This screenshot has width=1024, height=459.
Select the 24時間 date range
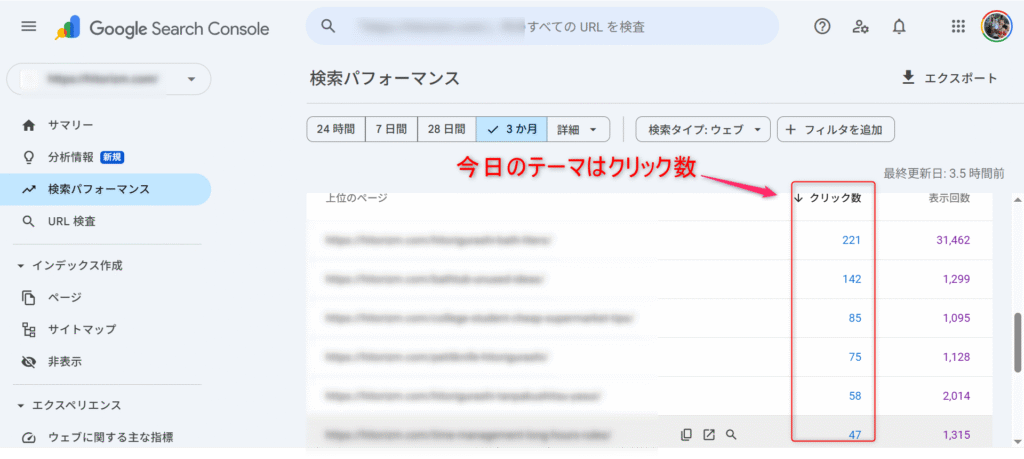click(x=335, y=129)
